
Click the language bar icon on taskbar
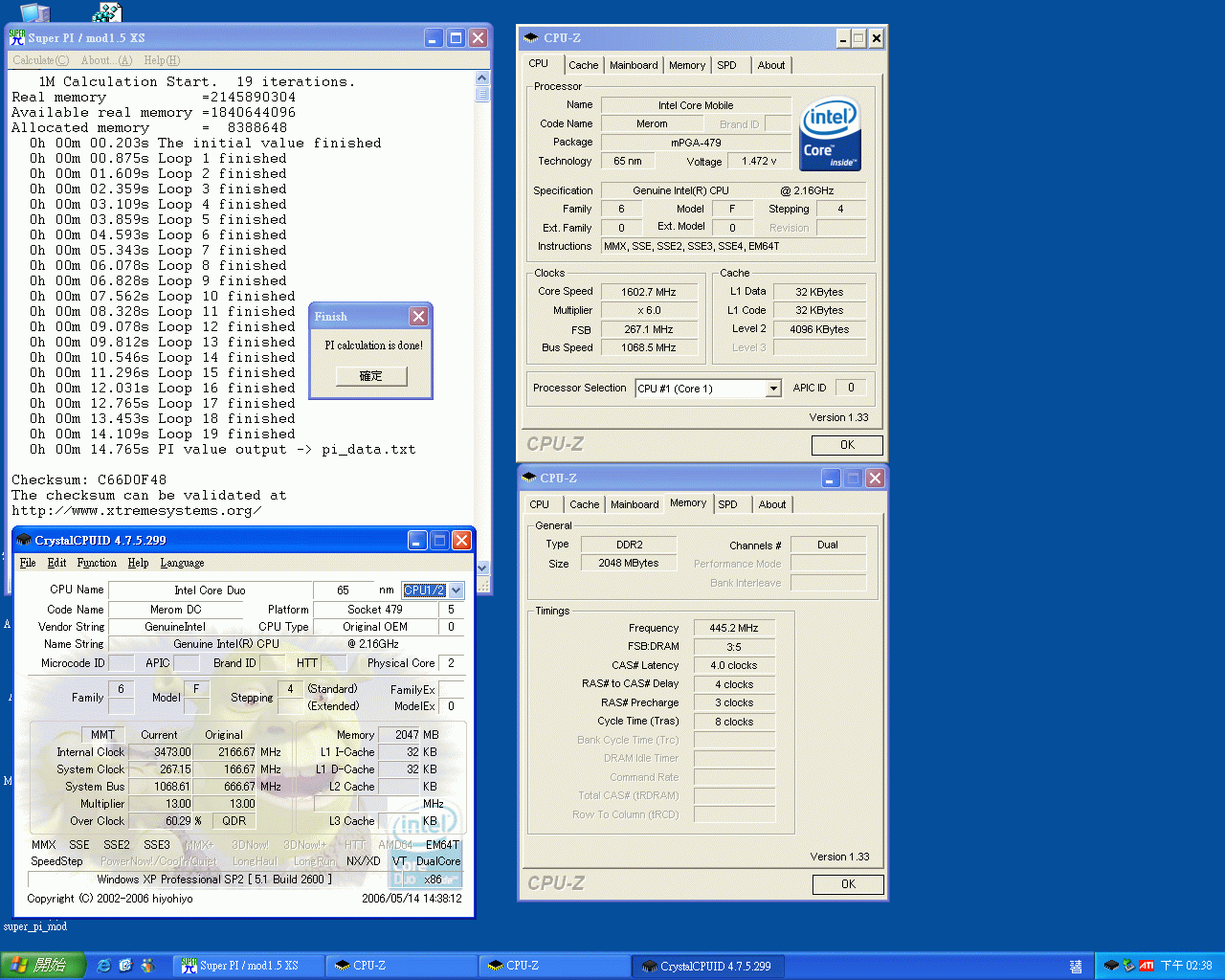click(x=1076, y=967)
